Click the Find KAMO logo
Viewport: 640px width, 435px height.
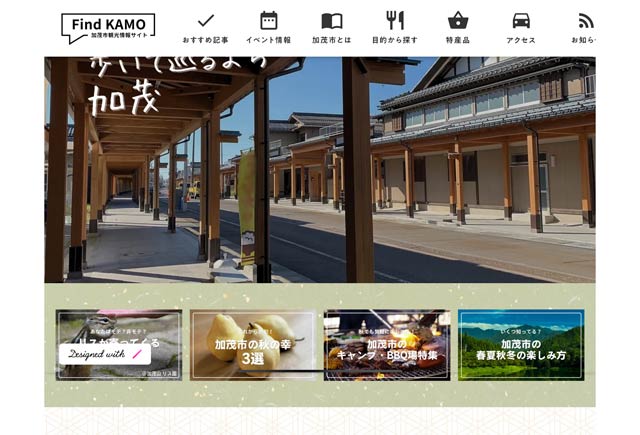[x=108, y=28]
